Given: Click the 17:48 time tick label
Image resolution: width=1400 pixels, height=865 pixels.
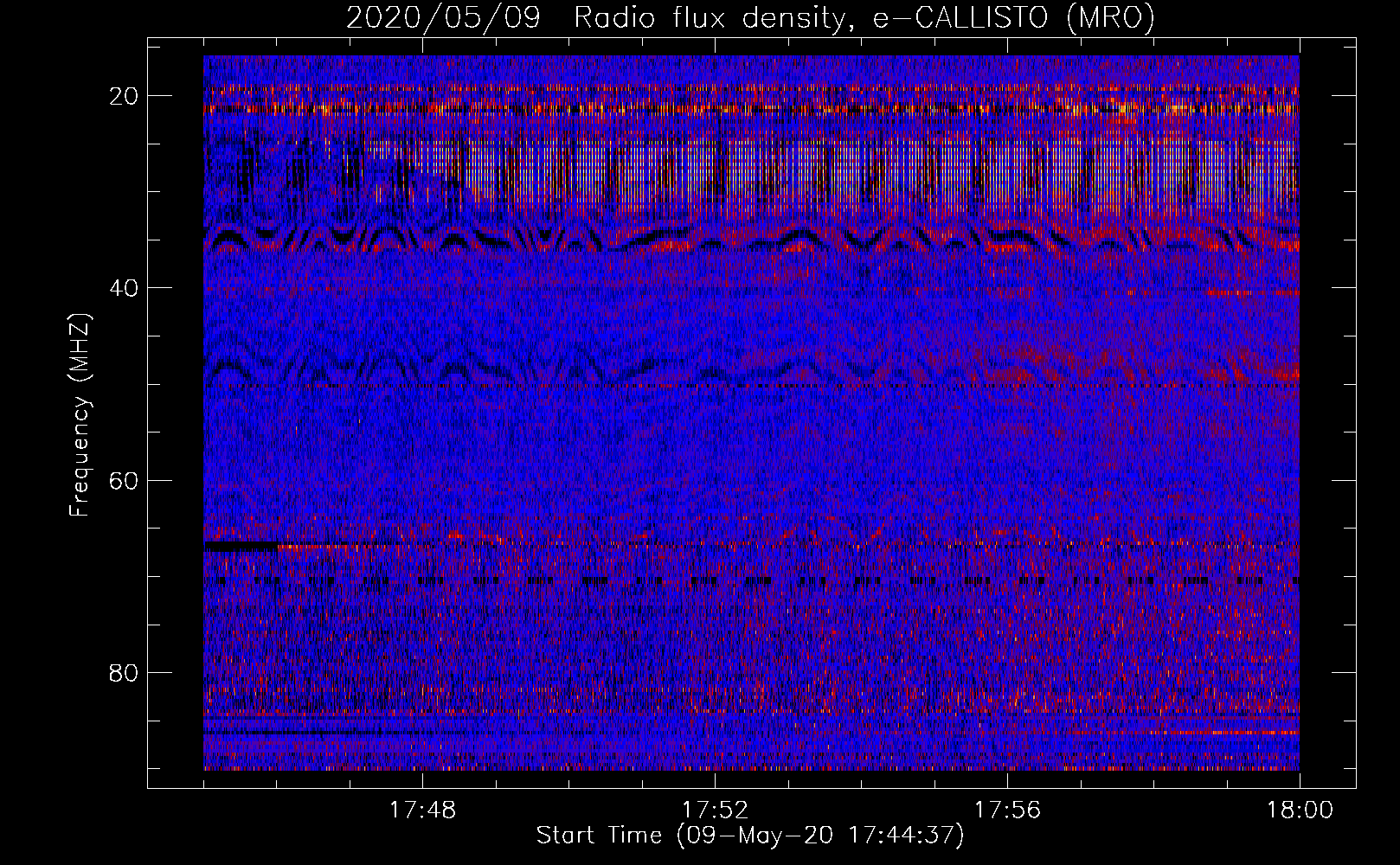Looking at the screenshot, I should click(x=422, y=811).
